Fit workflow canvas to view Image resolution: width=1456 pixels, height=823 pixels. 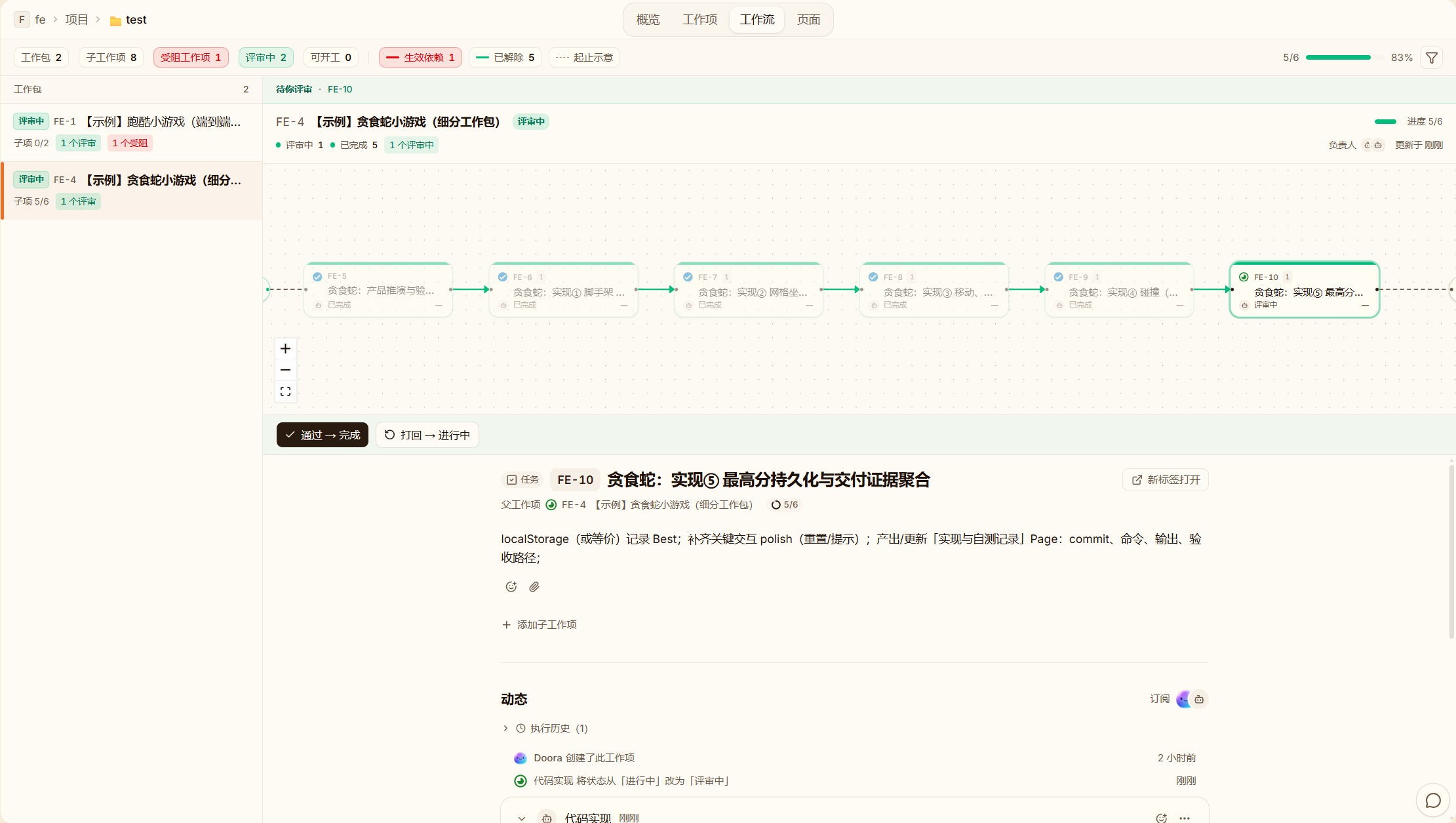pos(285,391)
